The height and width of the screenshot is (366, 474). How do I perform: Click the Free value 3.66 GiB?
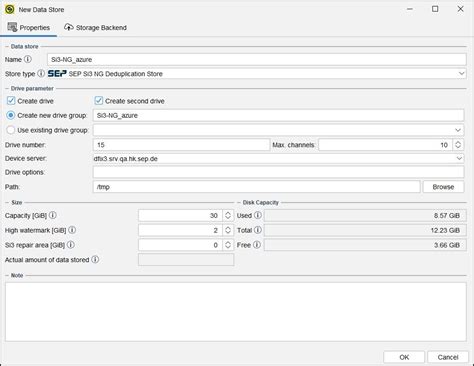point(365,245)
